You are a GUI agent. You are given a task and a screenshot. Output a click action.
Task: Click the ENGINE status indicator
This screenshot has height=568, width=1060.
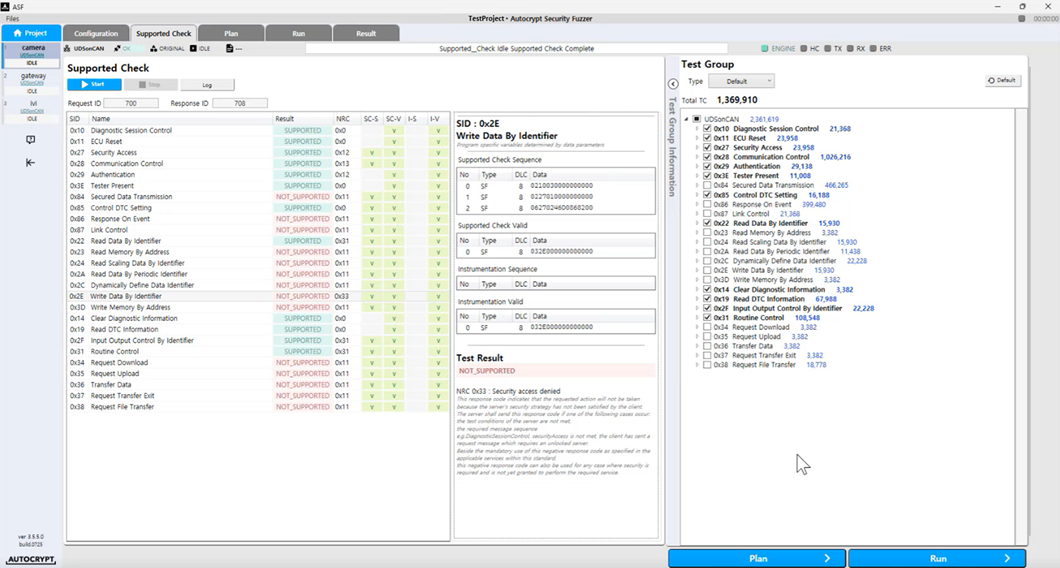pos(765,48)
